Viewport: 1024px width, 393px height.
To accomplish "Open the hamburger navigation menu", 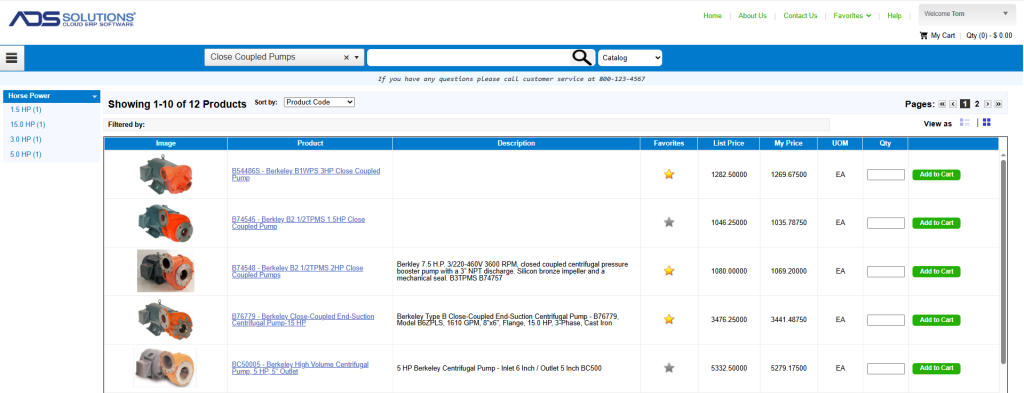I will [12, 57].
